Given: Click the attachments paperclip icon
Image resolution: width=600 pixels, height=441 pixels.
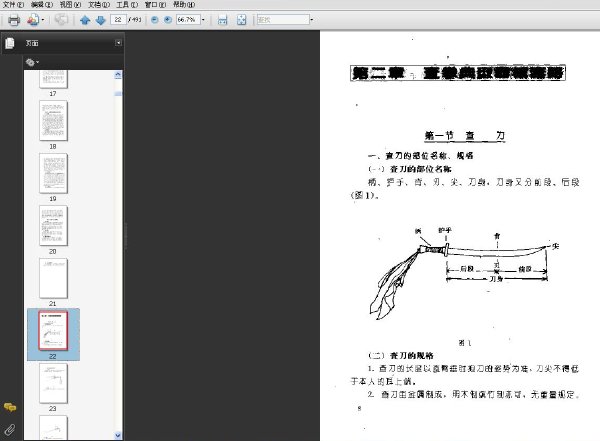Looking at the screenshot, I should click(10, 430).
